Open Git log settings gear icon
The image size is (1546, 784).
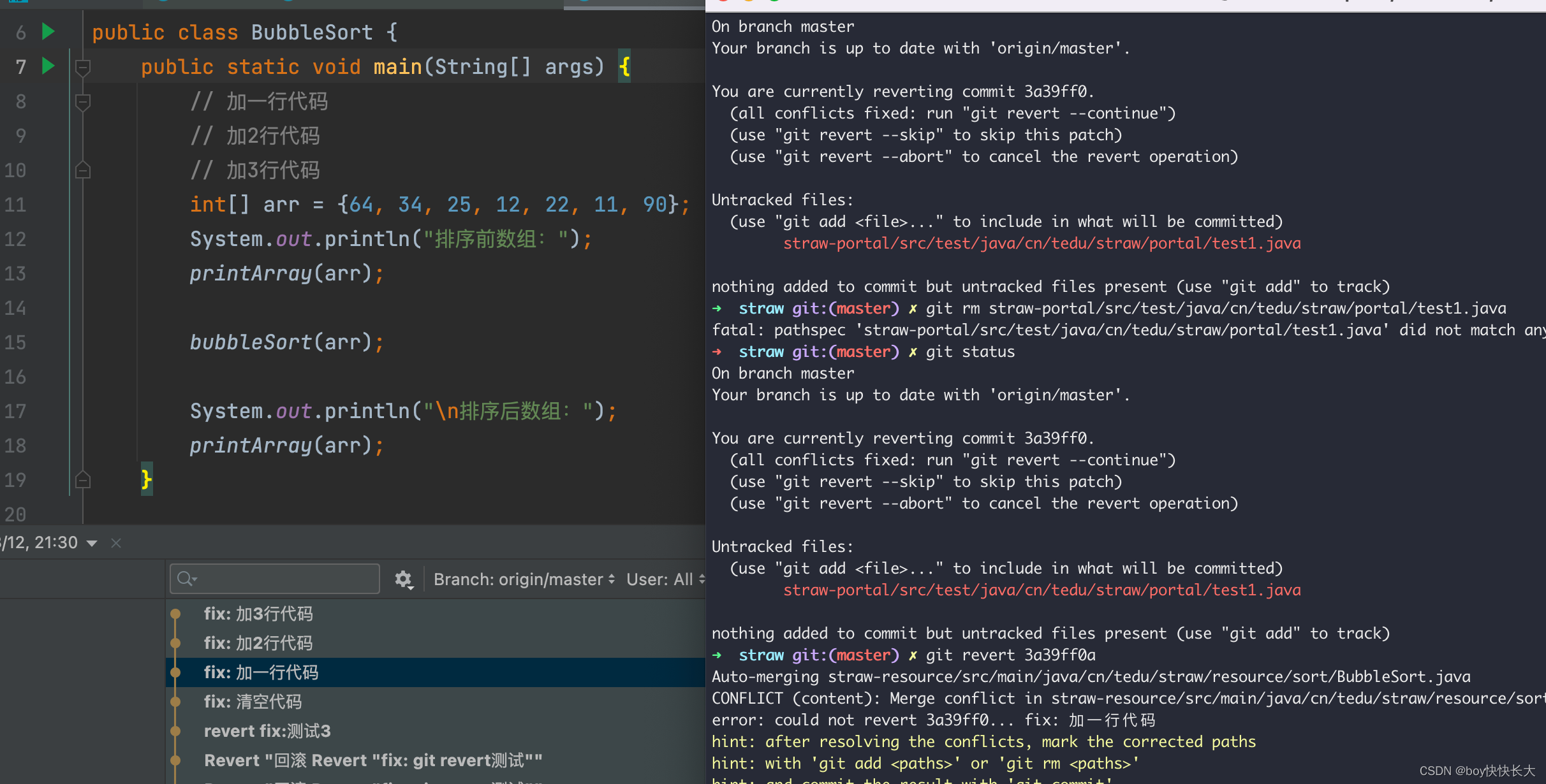coord(403,579)
